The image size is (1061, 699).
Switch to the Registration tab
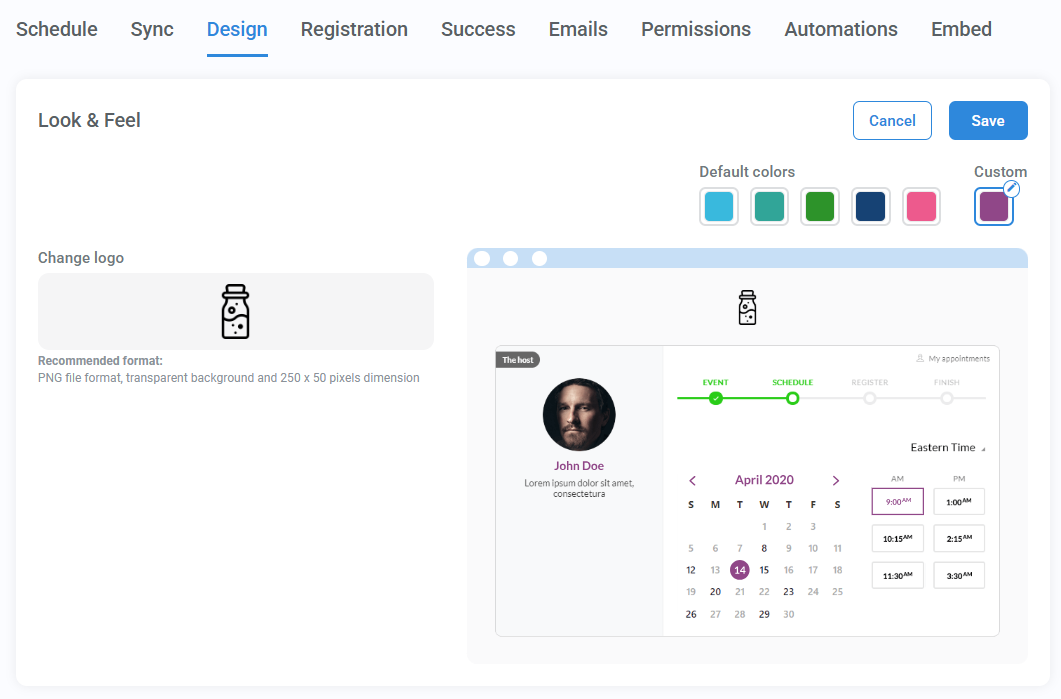tap(354, 30)
